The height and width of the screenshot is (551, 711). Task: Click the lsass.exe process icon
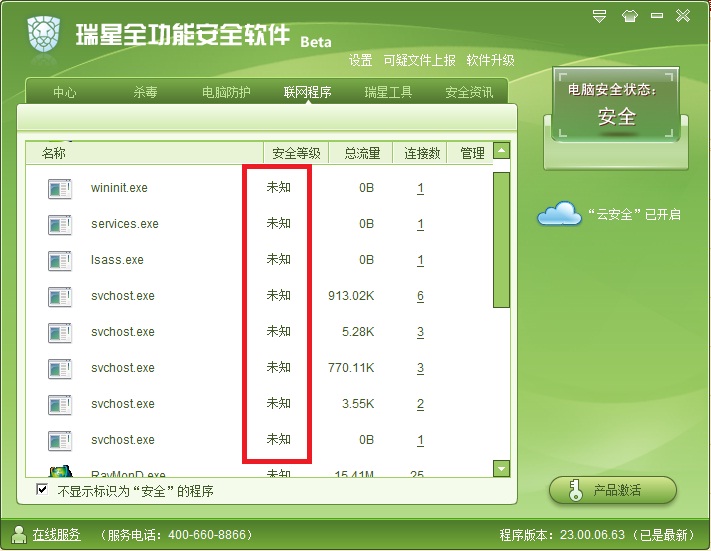pyautogui.click(x=59, y=260)
